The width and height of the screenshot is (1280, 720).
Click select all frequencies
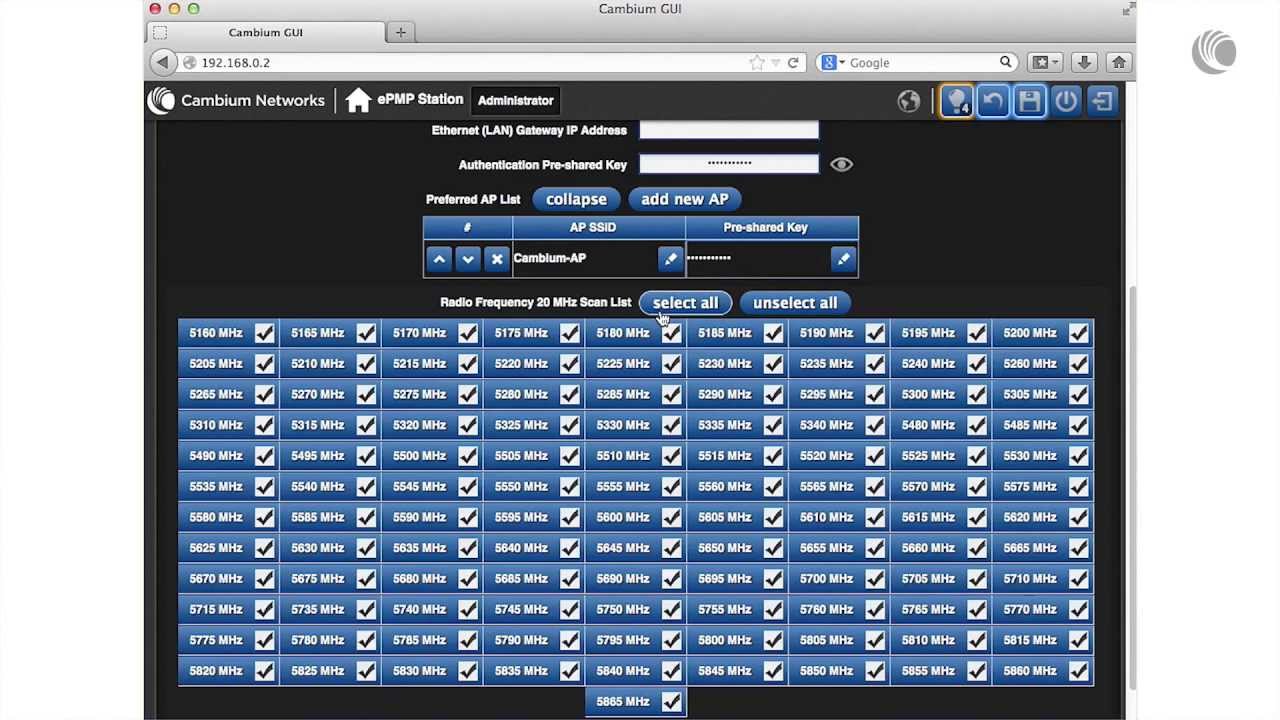(x=685, y=303)
